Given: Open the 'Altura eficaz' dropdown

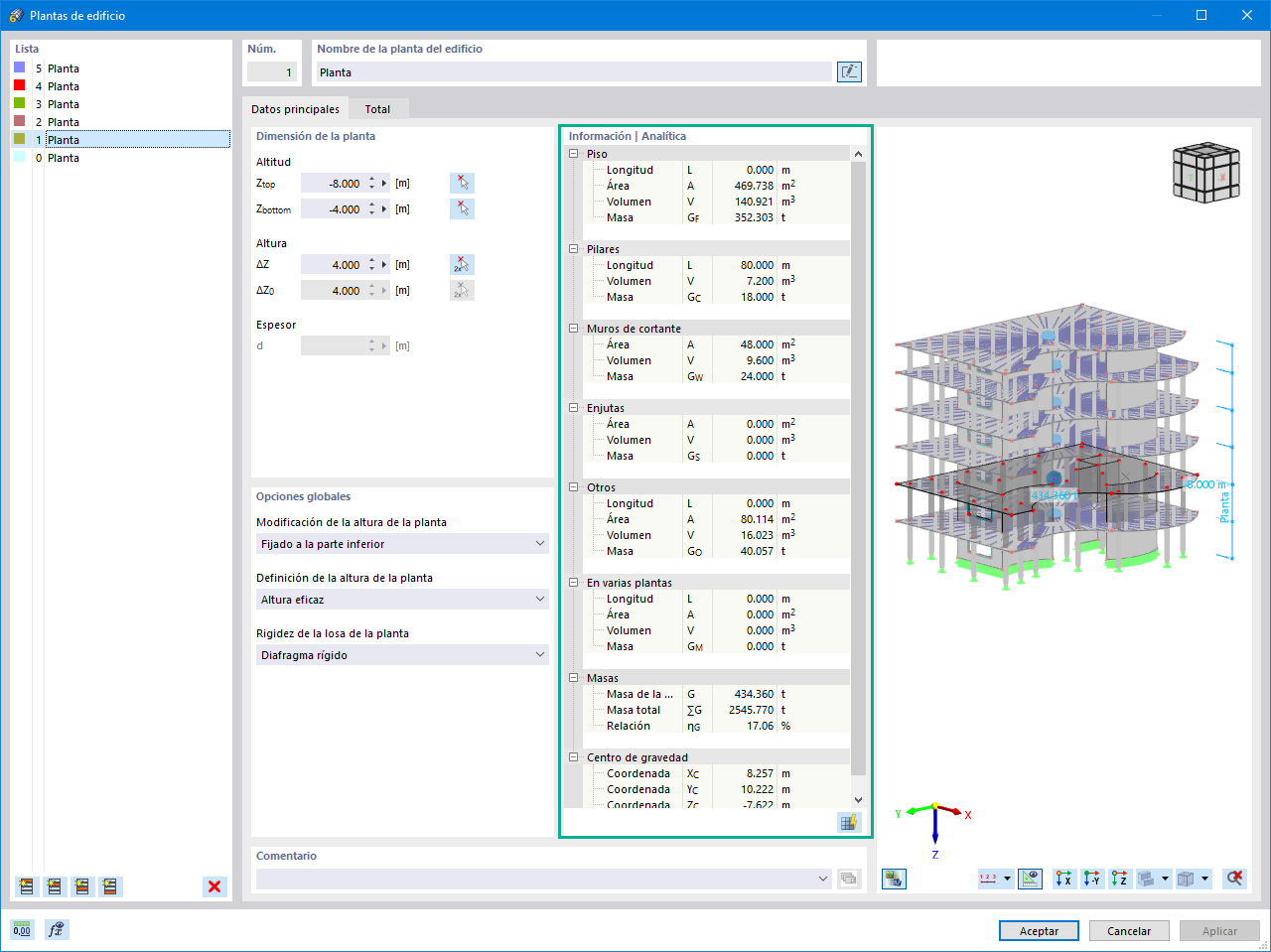Looking at the screenshot, I should pos(402,600).
